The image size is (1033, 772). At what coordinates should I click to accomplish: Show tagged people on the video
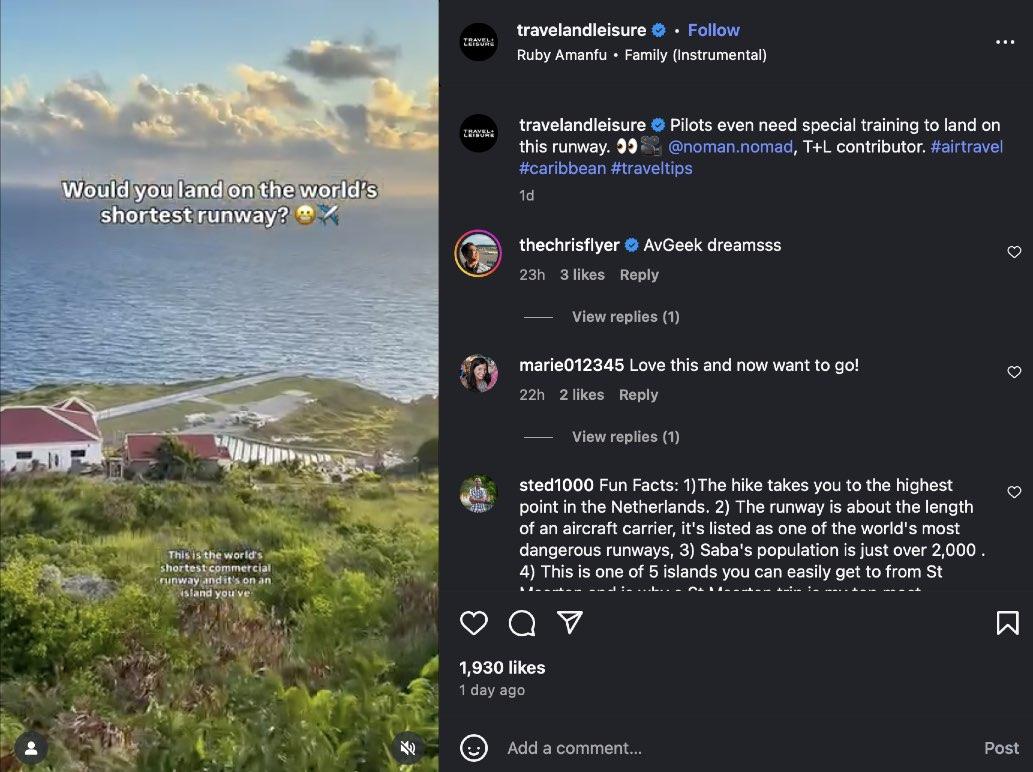pos(31,748)
